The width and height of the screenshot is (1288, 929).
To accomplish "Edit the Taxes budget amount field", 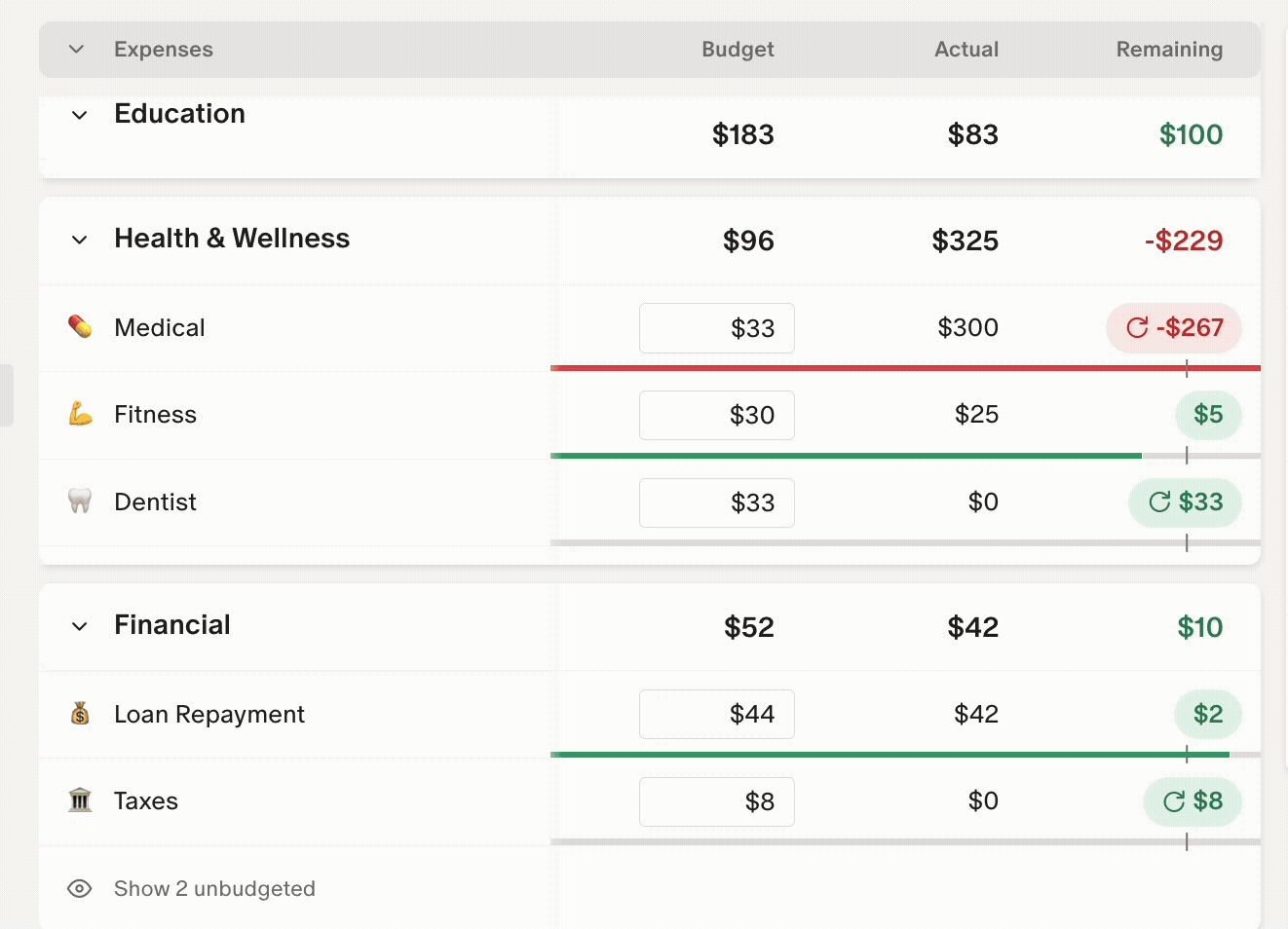I will (717, 801).
